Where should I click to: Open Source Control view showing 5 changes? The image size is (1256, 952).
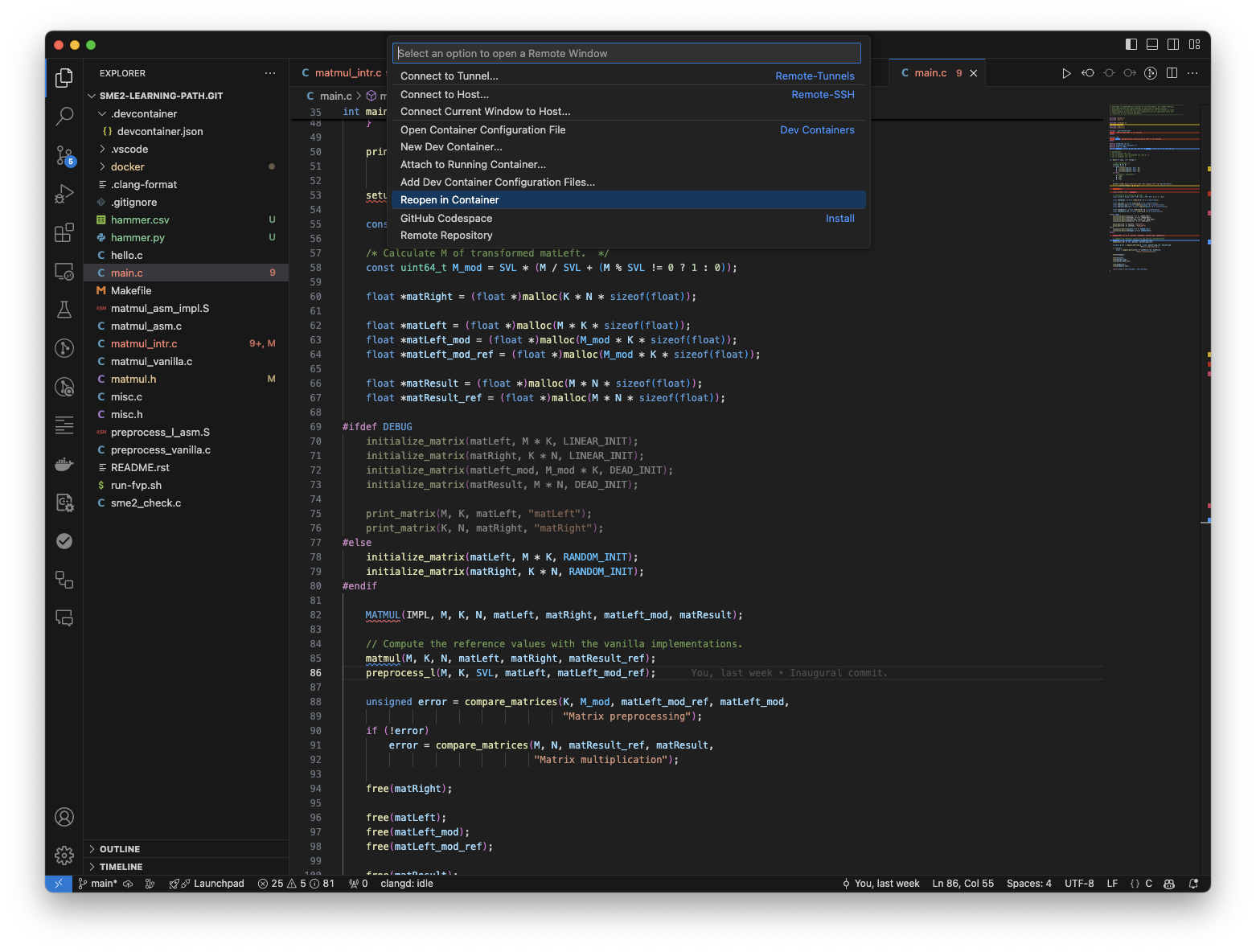pos(64,155)
